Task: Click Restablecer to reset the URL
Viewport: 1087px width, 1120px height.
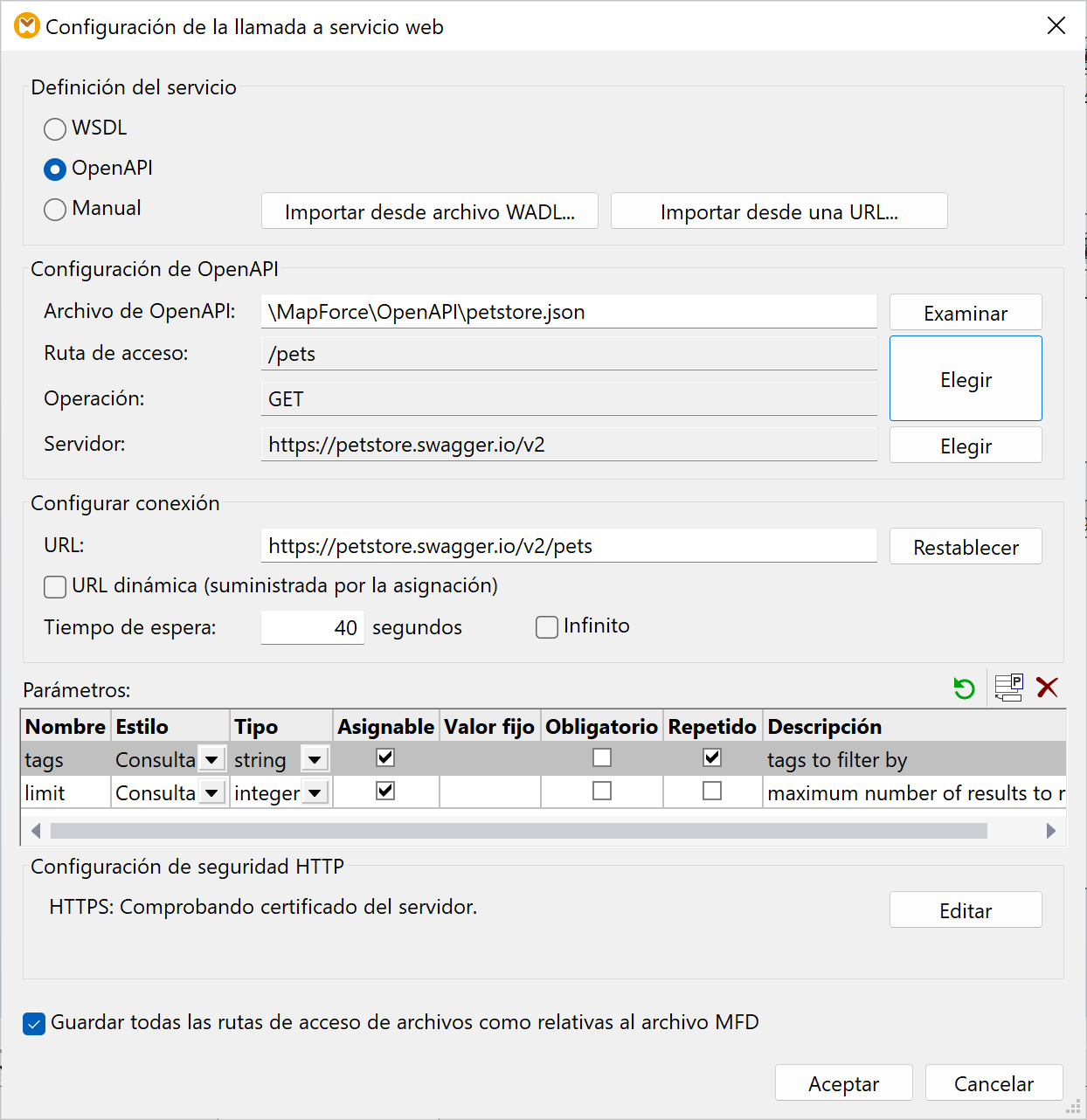Action: tap(965, 546)
